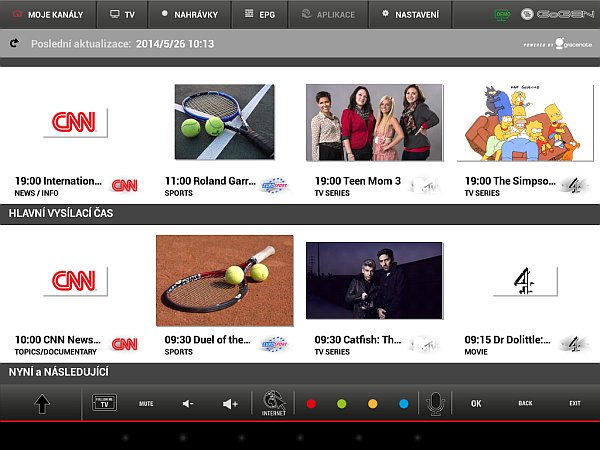Open the Internet globe icon
This screenshot has width=600, height=450.
click(273, 403)
